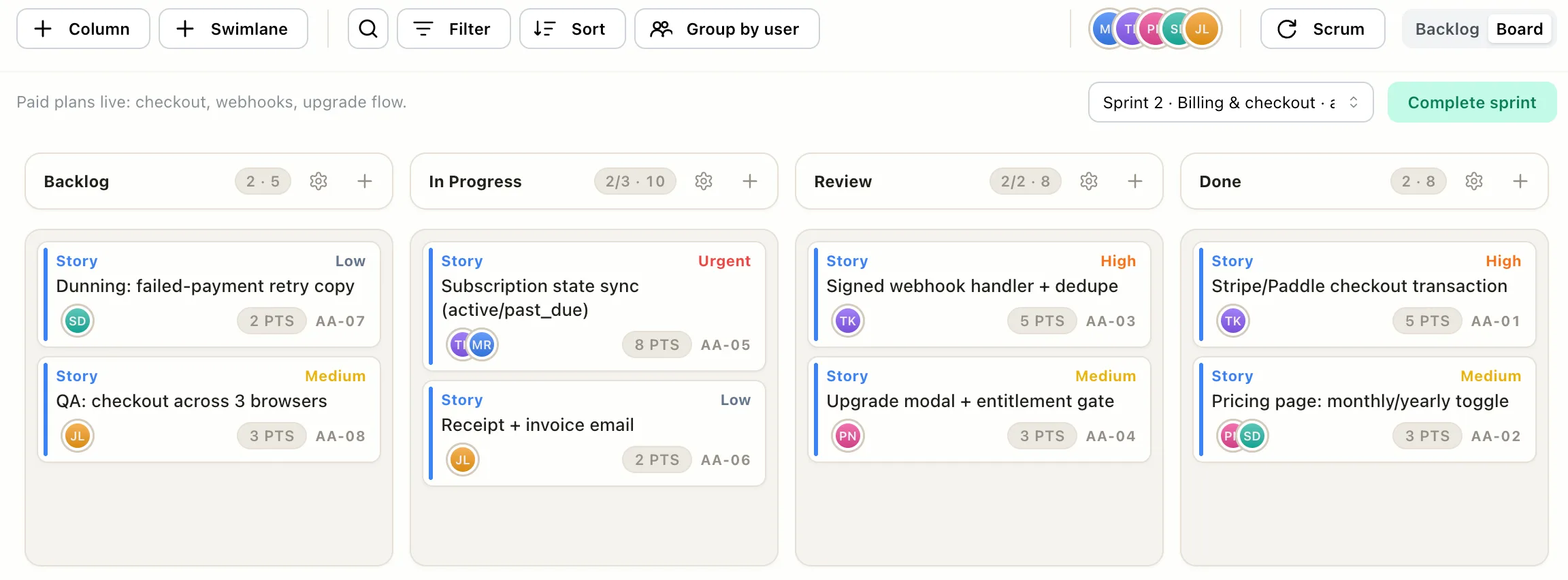
Task: Open settings gear for Done column
Action: [1474, 181]
